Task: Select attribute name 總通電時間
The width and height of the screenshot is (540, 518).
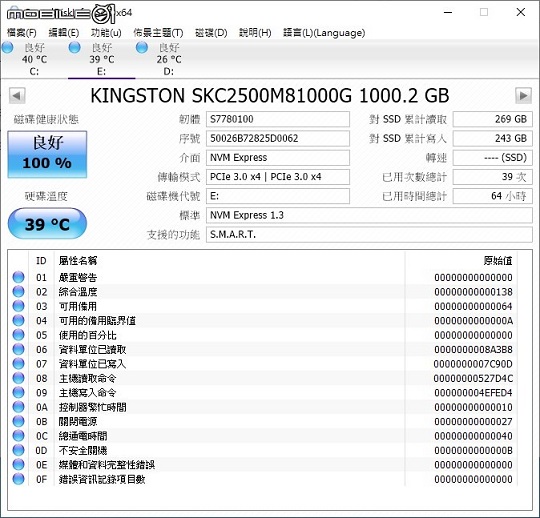Action: [83, 436]
